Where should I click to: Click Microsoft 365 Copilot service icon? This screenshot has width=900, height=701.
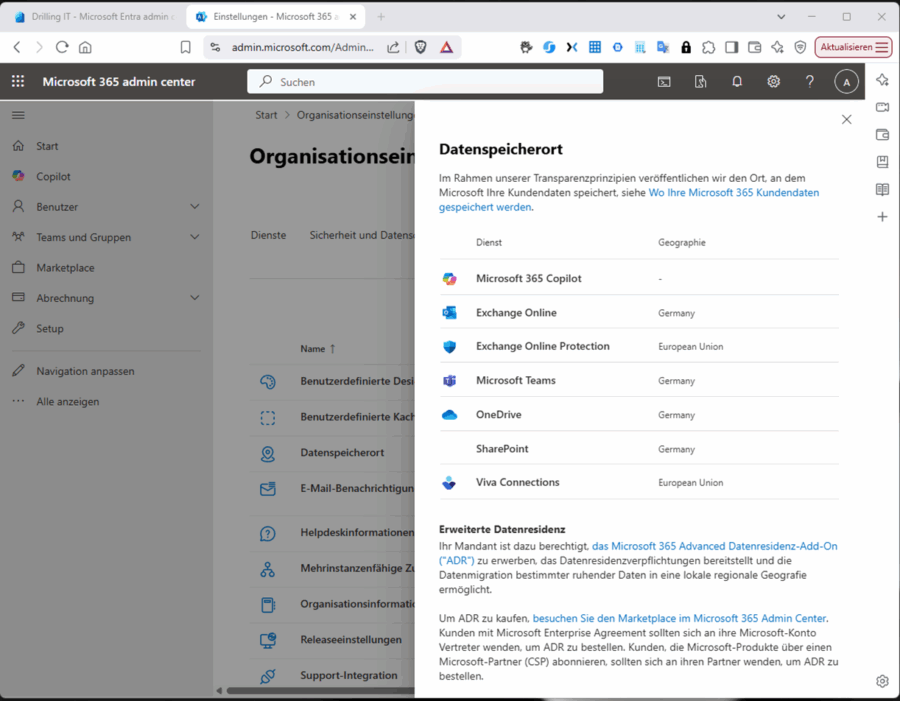[449, 278]
